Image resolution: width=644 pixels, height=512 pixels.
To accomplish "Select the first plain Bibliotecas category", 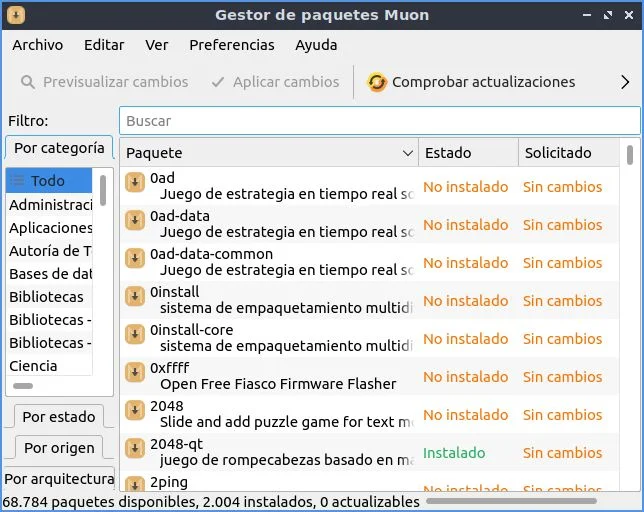I will click(x=50, y=296).
